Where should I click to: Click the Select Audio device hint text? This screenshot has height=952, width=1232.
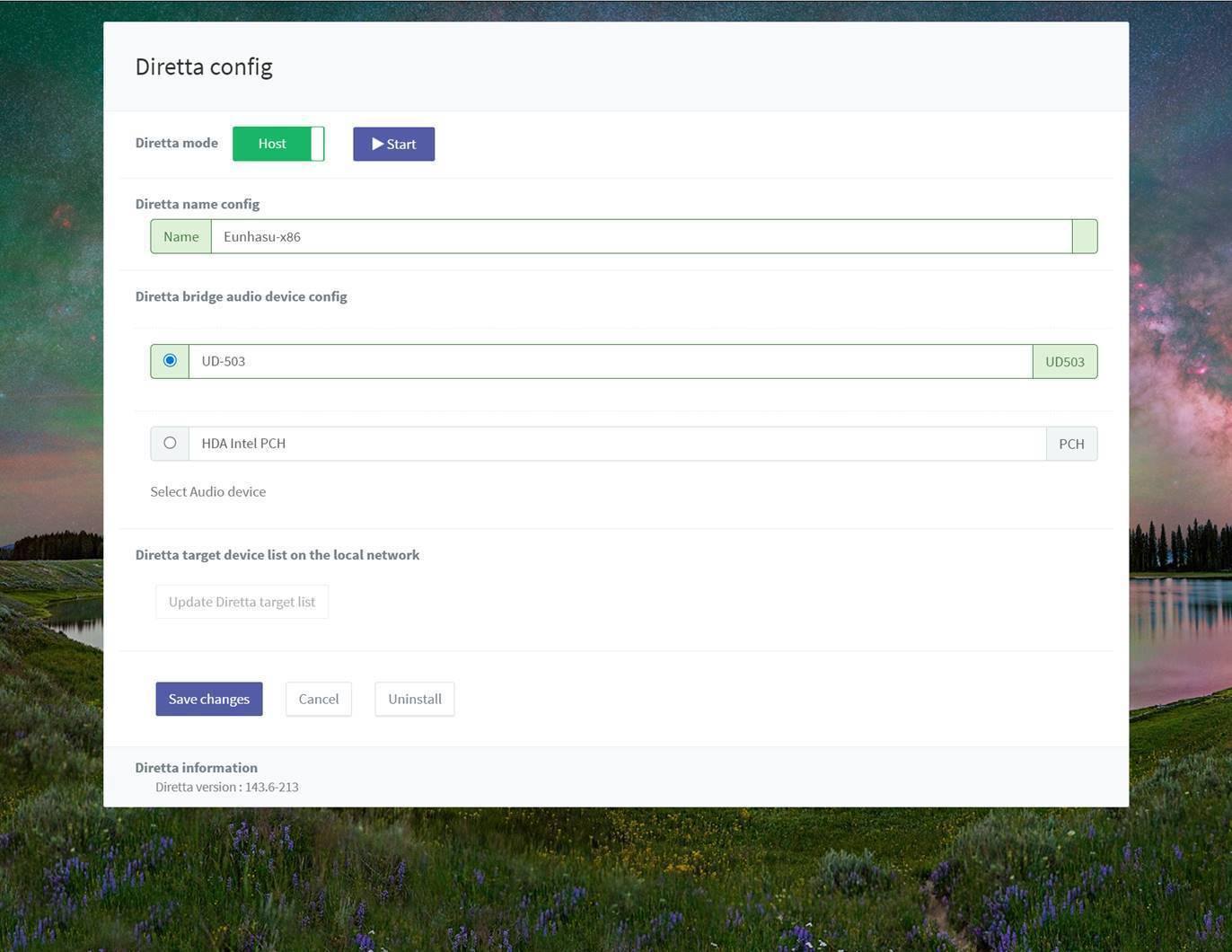coord(207,491)
